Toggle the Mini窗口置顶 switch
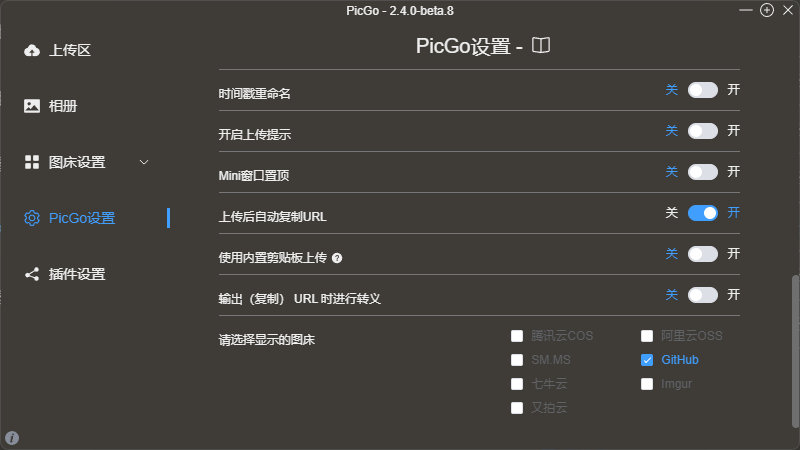The height and width of the screenshot is (450, 800). point(703,172)
